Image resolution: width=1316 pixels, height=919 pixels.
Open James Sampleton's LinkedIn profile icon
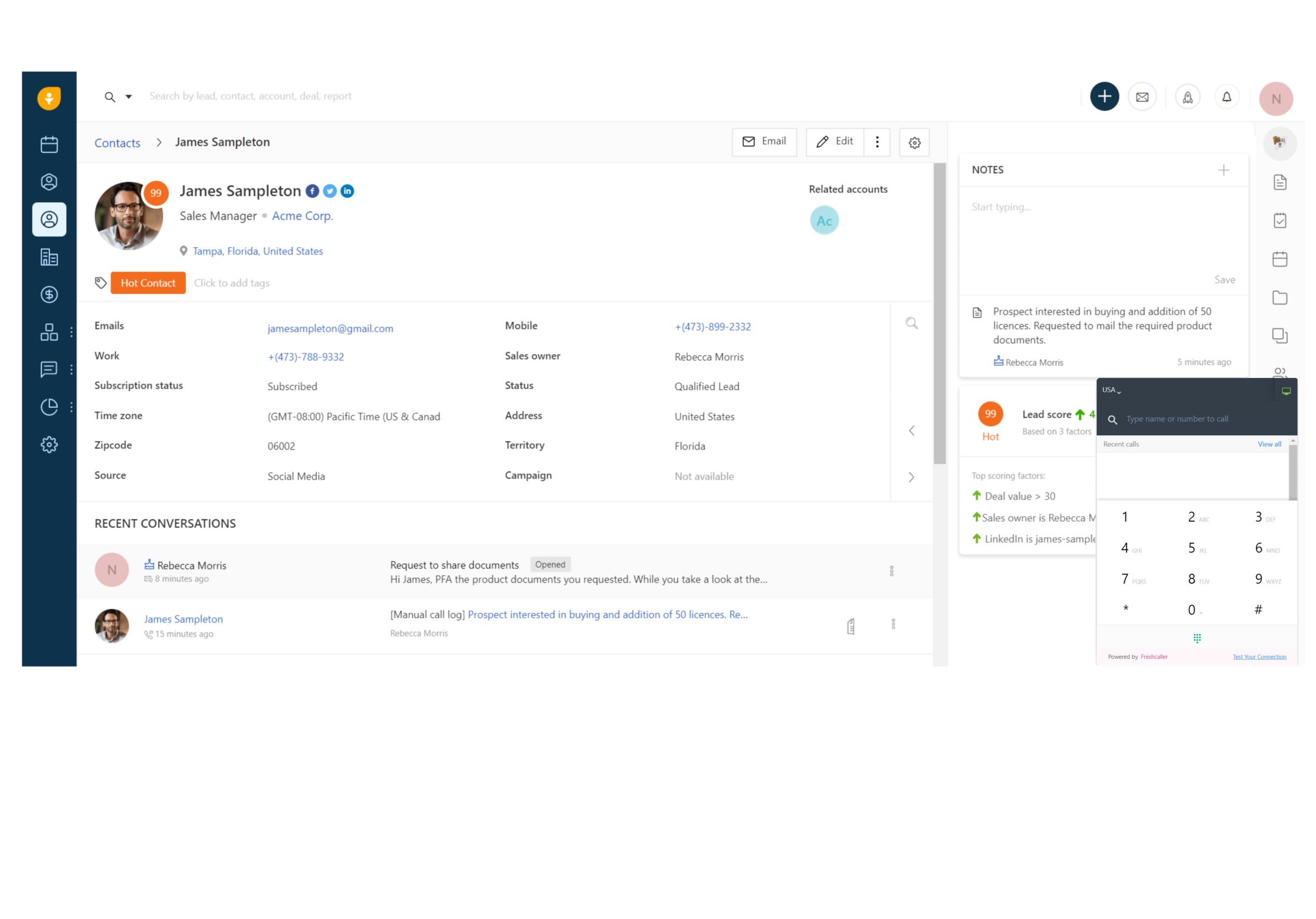[x=347, y=191]
